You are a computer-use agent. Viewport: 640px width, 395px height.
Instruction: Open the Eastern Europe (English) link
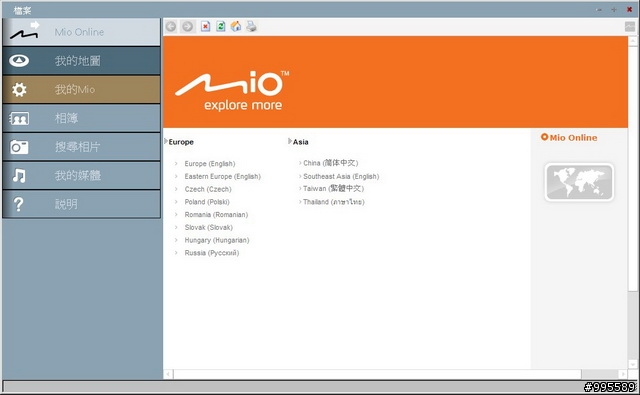click(222, 176)
